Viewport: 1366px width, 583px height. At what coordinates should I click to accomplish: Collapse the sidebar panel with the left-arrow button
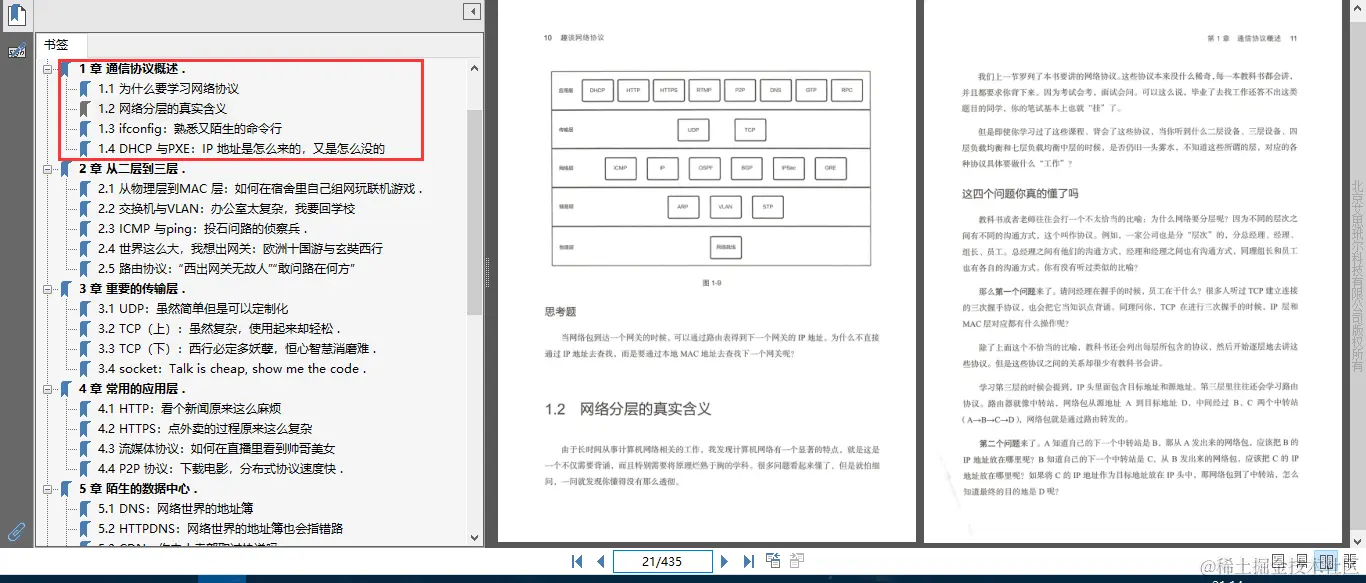471,10
